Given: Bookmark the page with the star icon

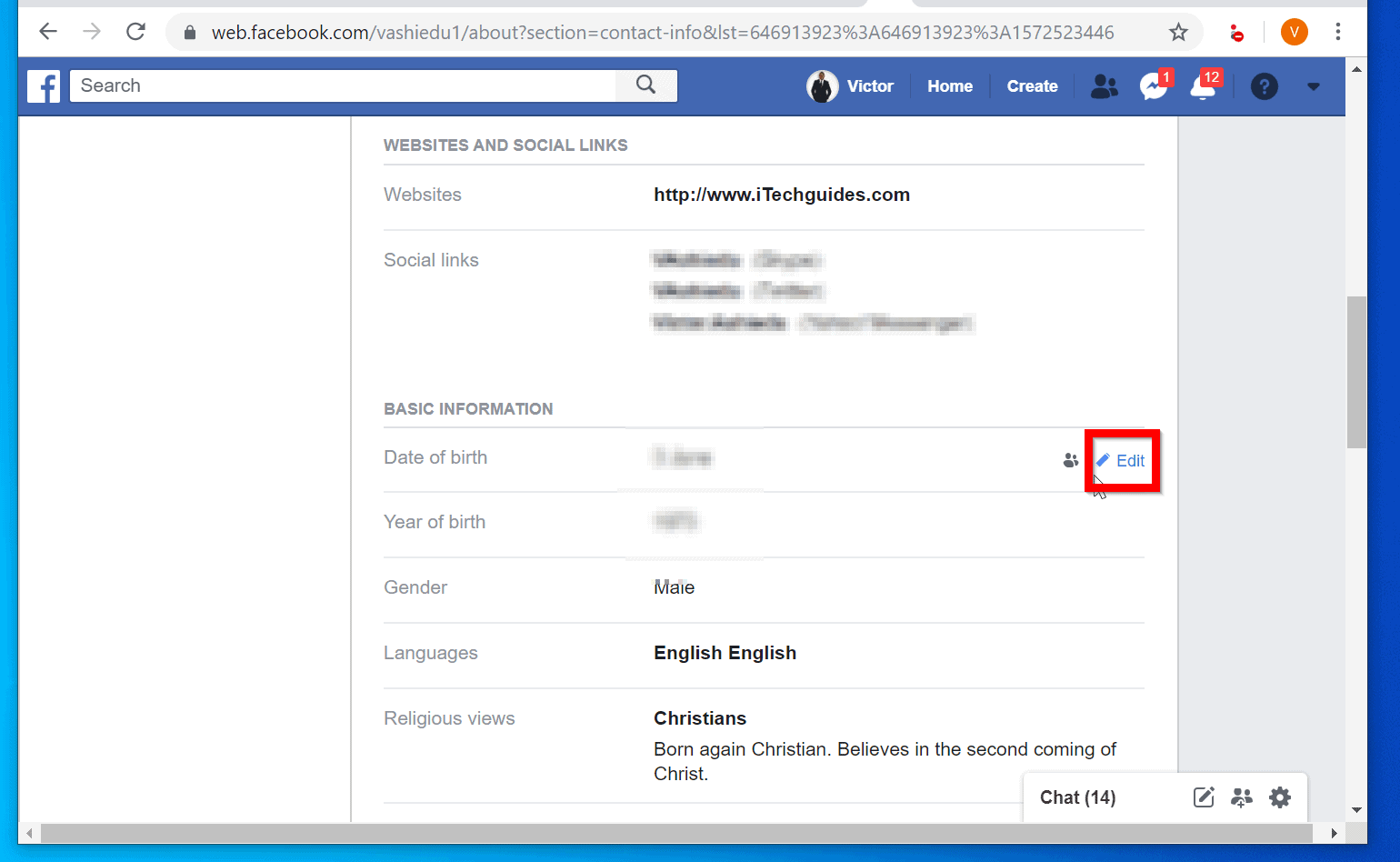Looking at the screenshot, I should [1178, 31].
